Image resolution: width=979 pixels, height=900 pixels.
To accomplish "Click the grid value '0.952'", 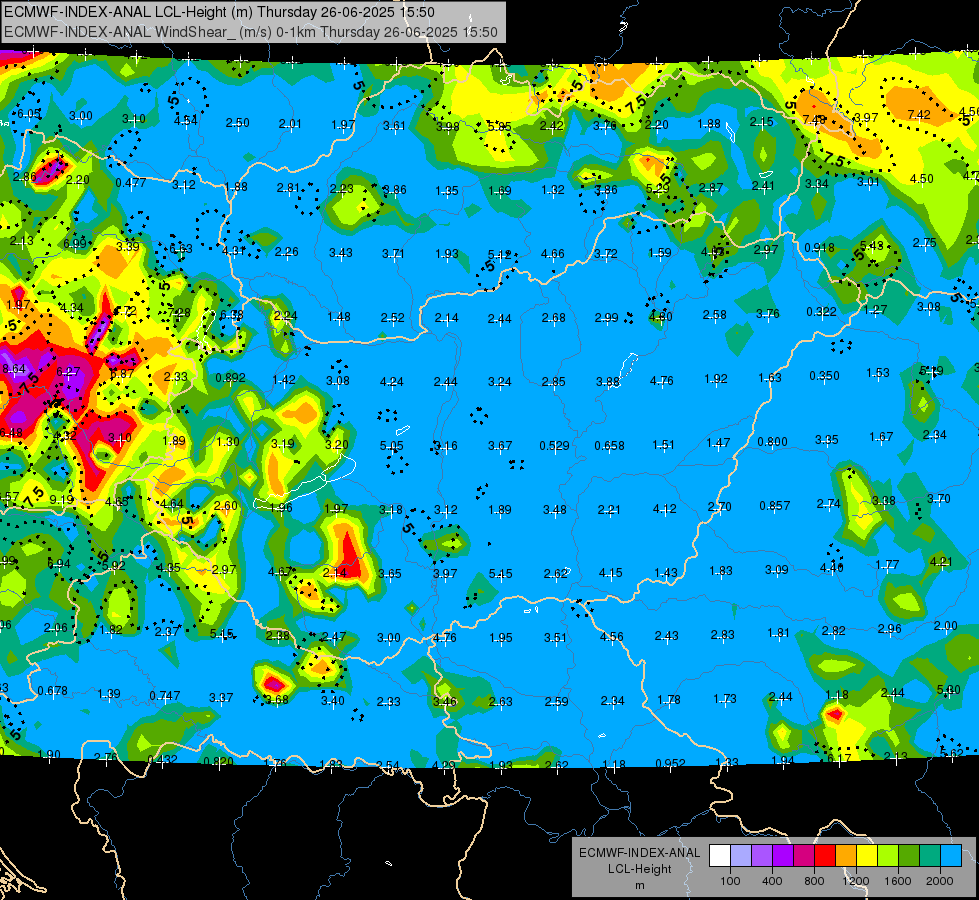I will point(671,763).
